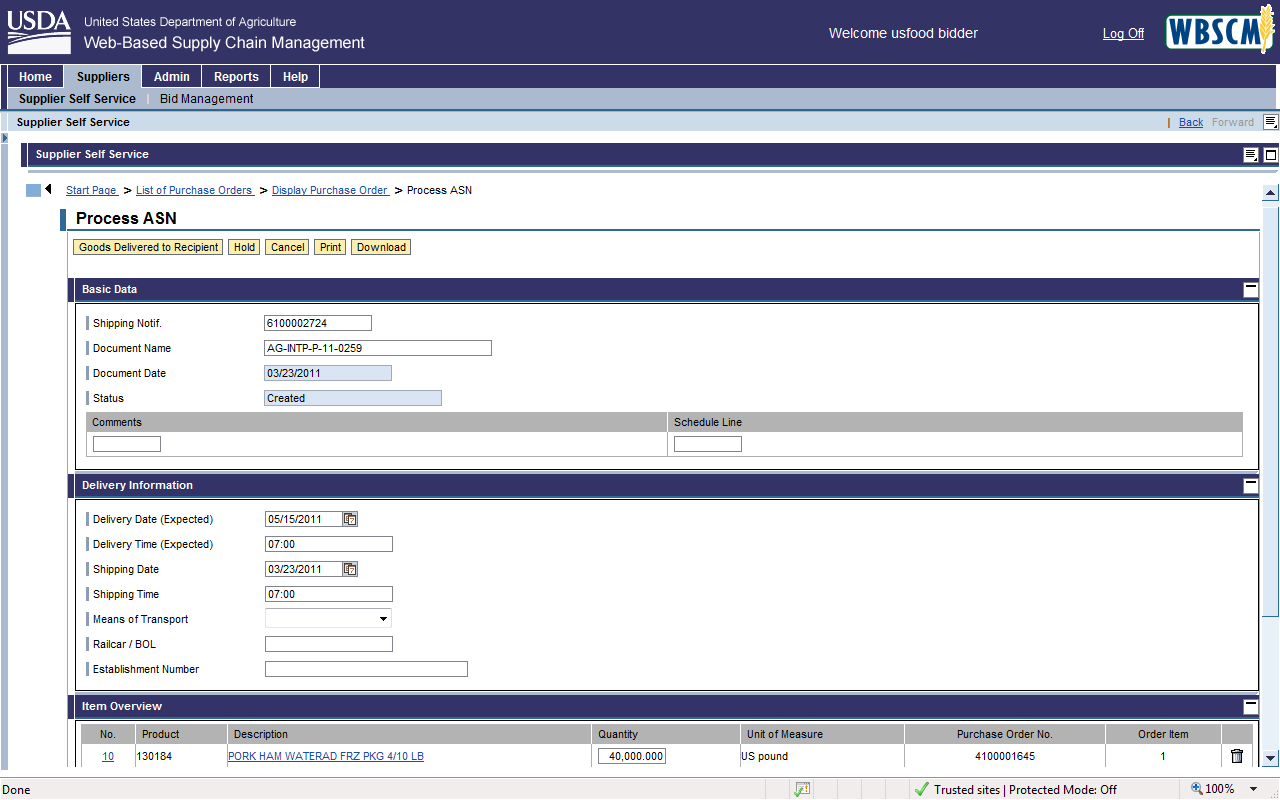Log off using the Log Off link
The width and height of the screenshot is (1280, 800).
coord(1123,33)
